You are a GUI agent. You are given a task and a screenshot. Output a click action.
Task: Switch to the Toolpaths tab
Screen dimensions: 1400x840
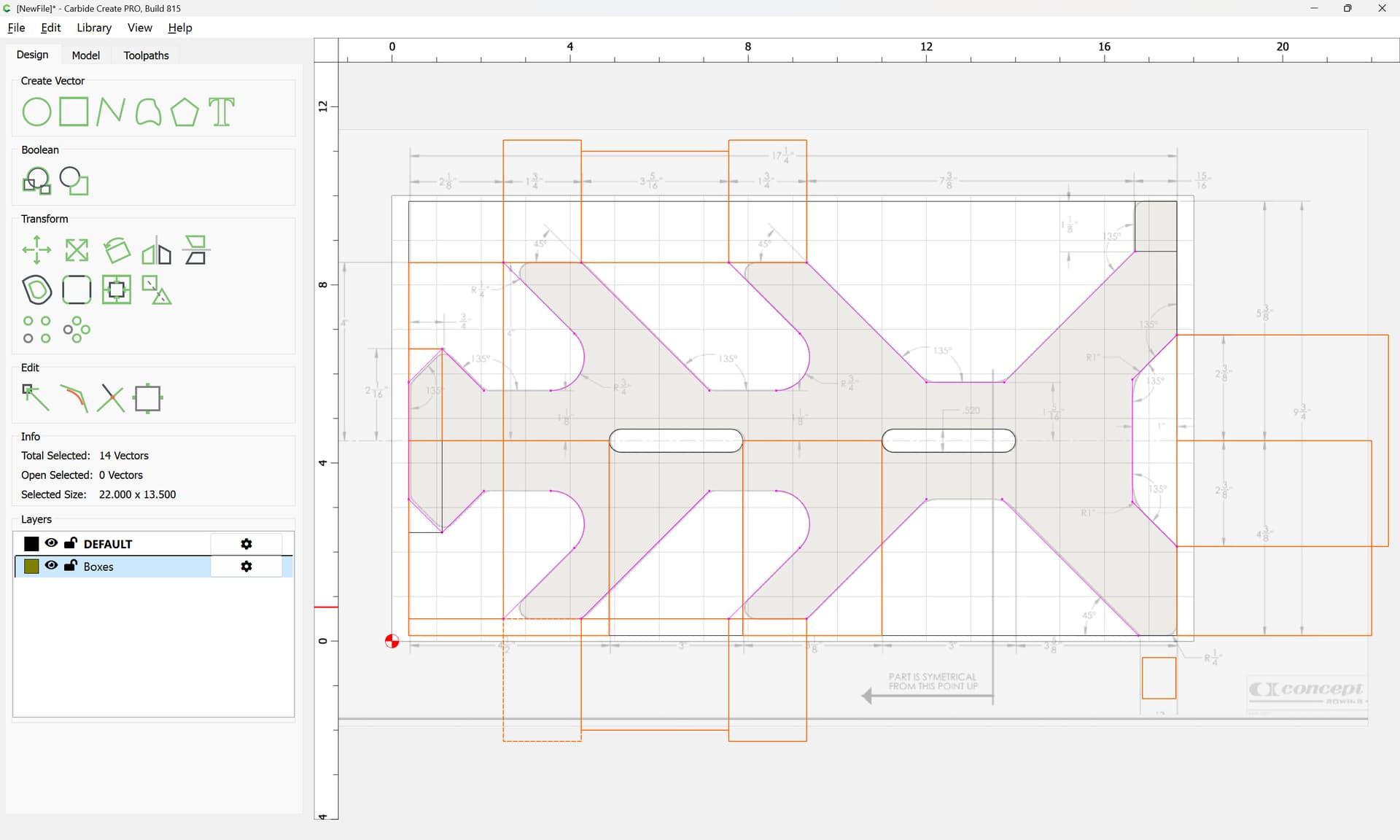tap(146, 55)
